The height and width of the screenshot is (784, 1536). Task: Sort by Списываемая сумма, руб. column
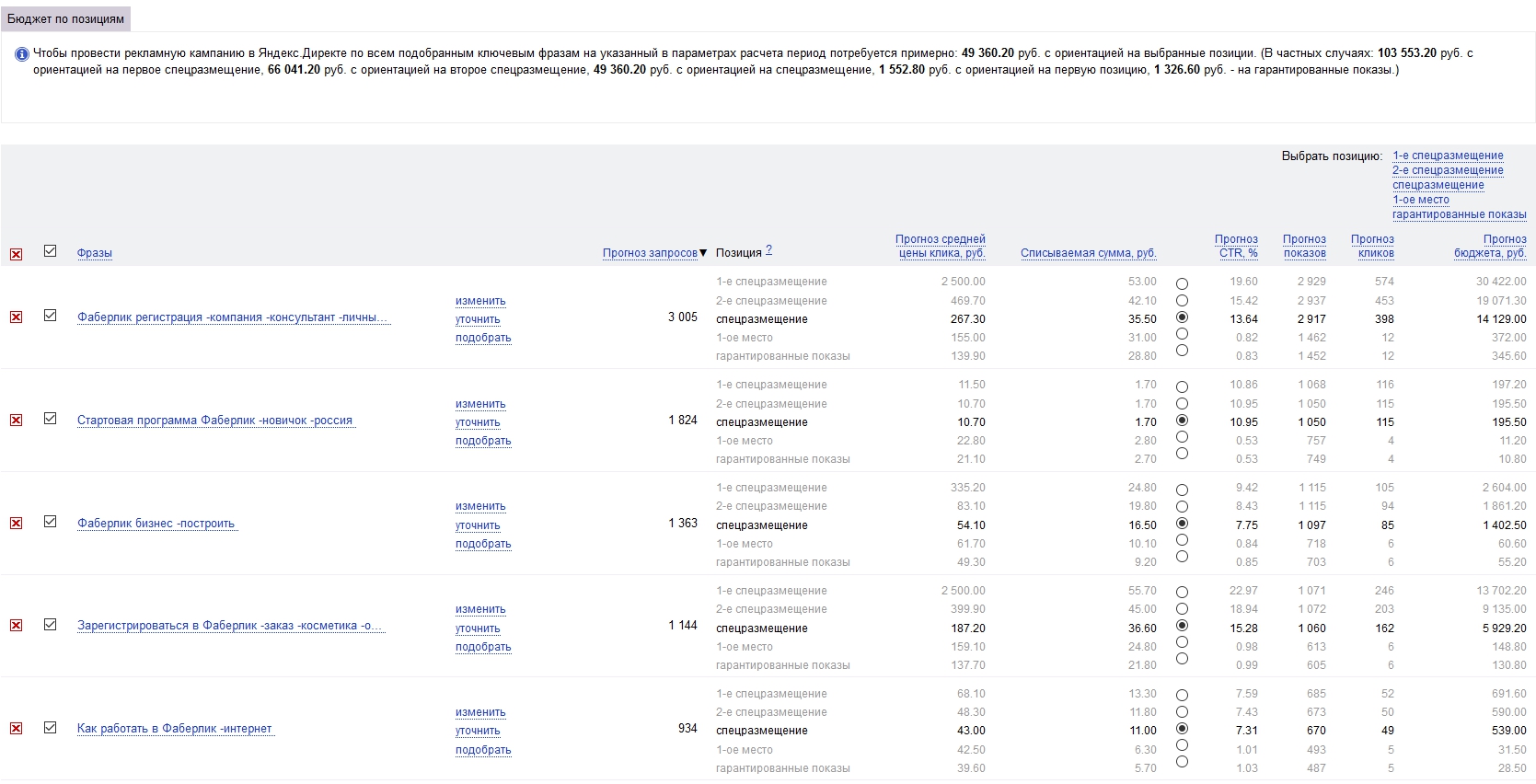pos(1089,253)
